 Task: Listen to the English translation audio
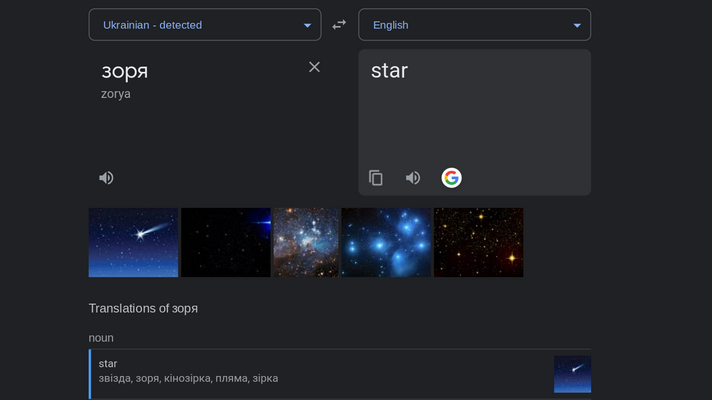413,178
